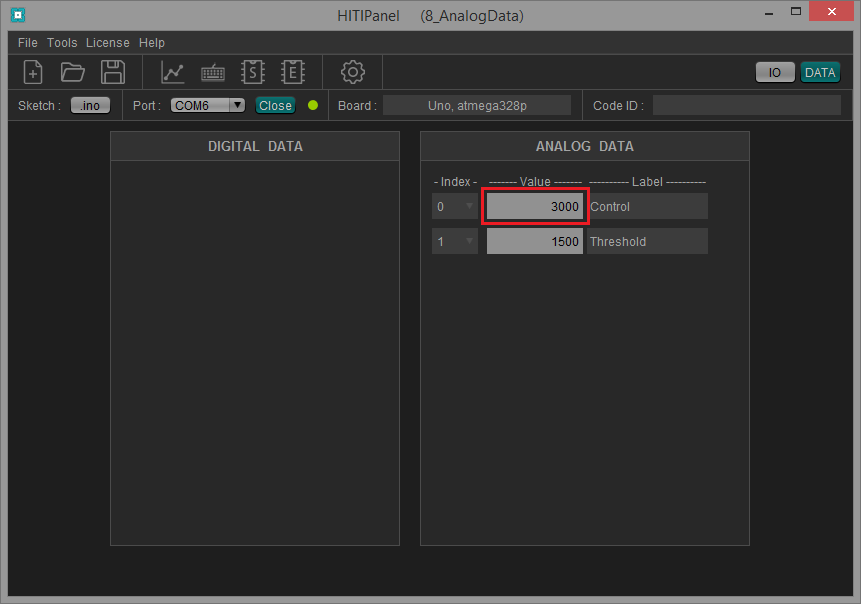Viewport: 861px width, 604px height.
Task: Click the DIGITAL DATA panel header
Action: click(x=255, y=146)
